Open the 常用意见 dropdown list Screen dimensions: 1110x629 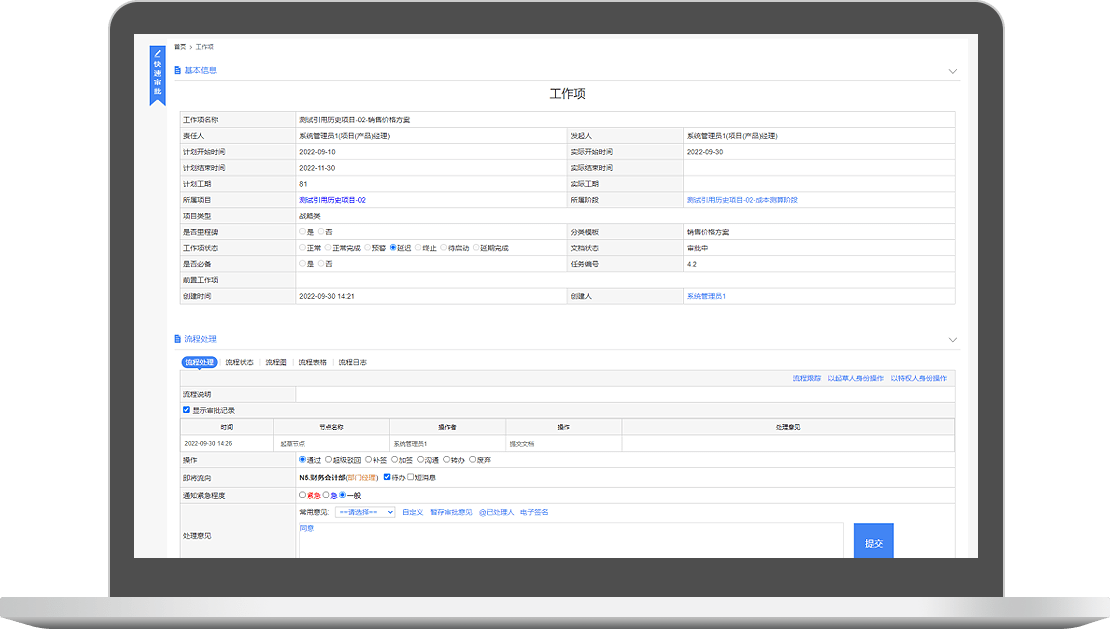(365, 512)
